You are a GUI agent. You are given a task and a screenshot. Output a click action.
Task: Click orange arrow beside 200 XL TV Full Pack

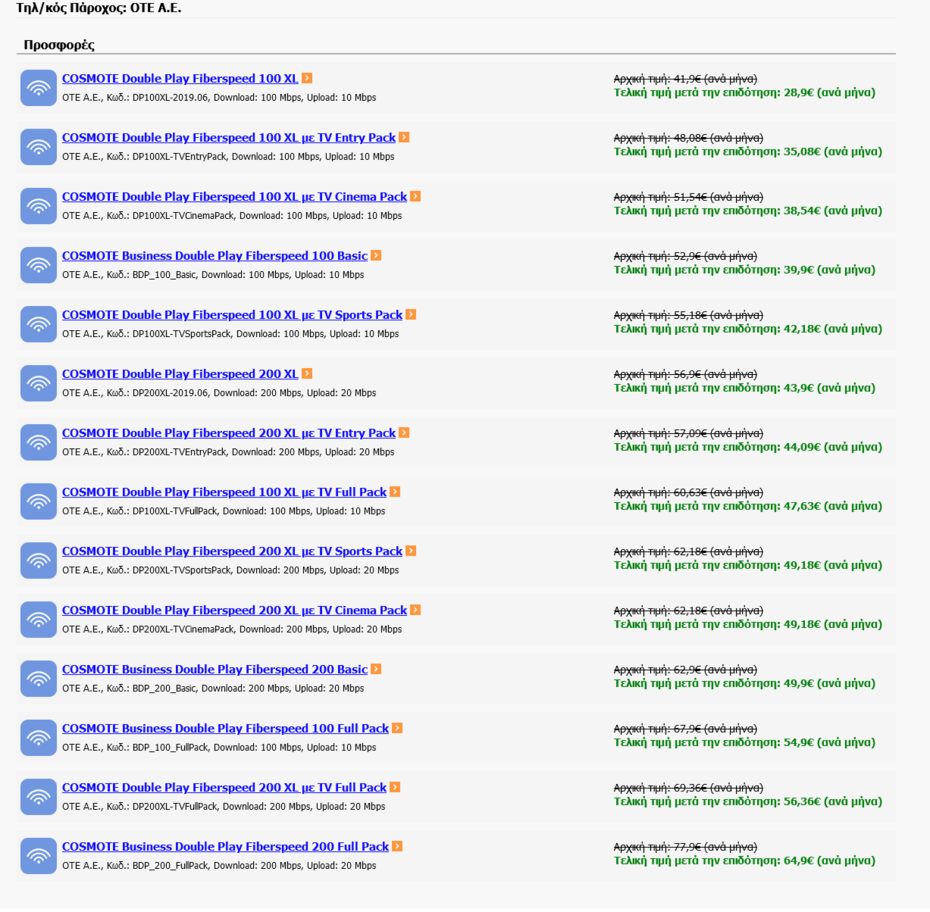[x=395, y=787]
